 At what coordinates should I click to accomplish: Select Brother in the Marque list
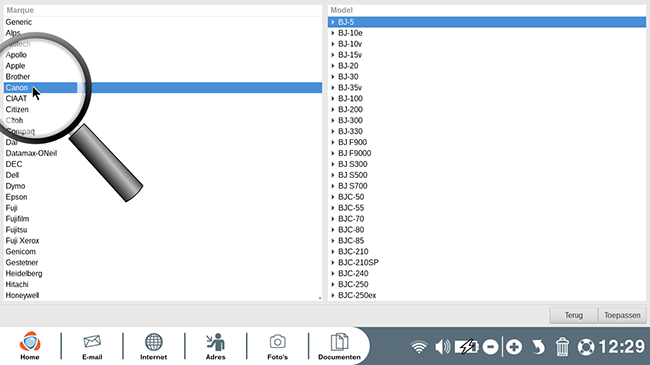pyautogui.click(x=163, y=77)
